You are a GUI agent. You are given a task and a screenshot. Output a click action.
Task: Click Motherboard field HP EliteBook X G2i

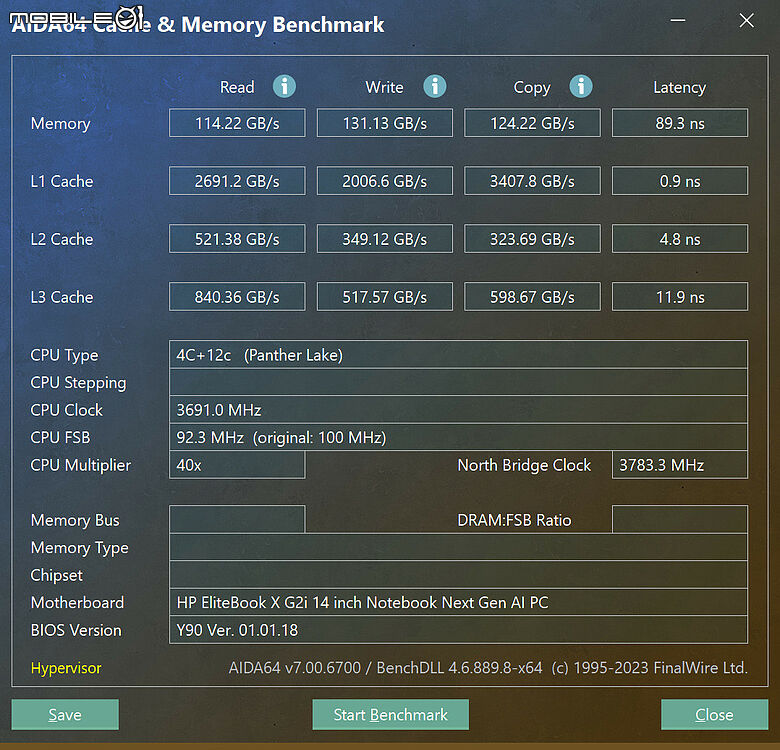pyautogui.click(x=459, y=602)
